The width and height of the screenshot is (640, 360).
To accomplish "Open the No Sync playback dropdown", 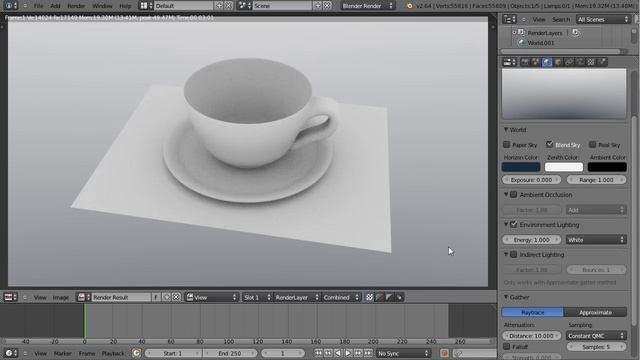I will click(x=403, y=353).
